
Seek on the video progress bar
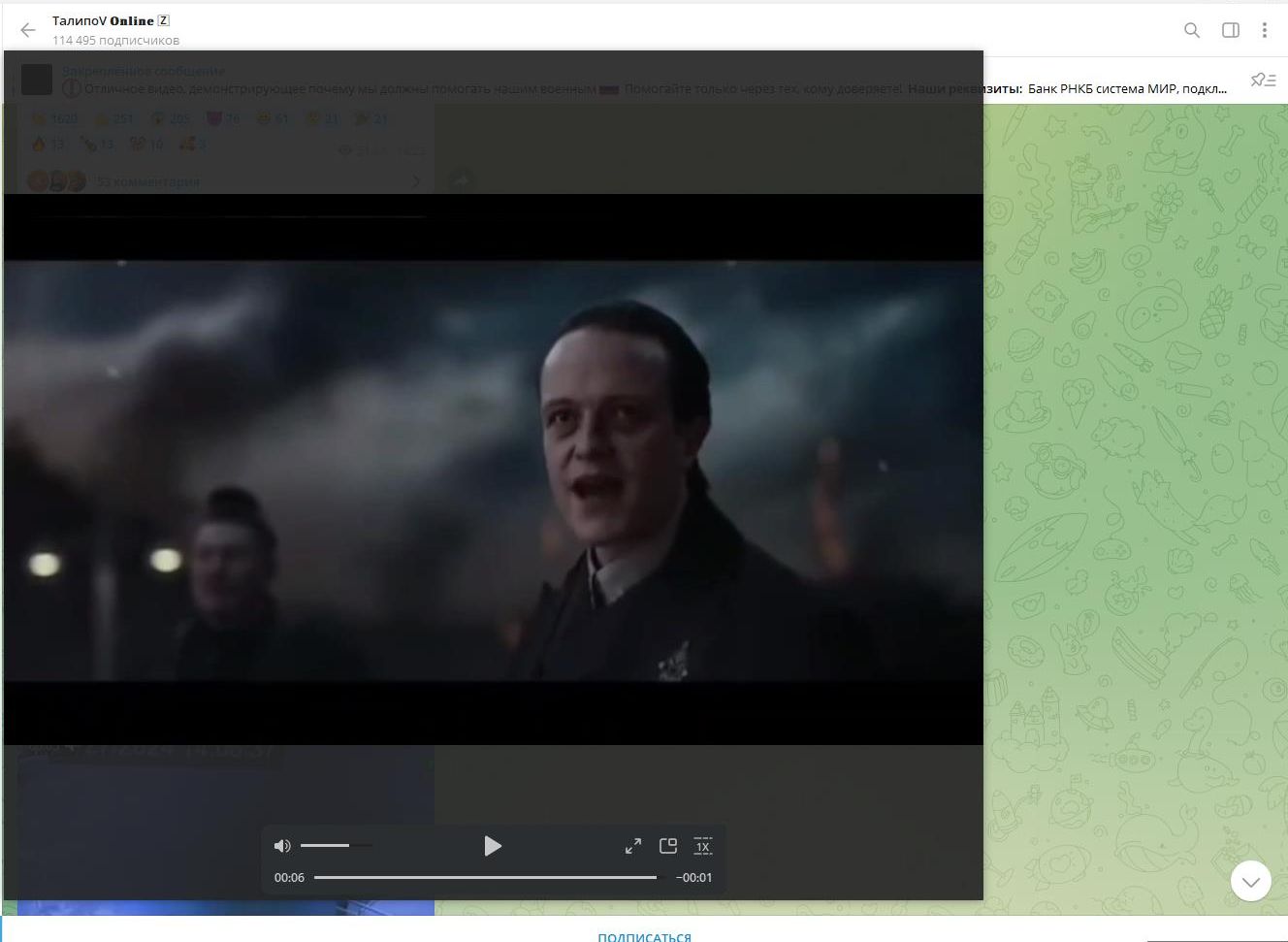click(x=486, y=877)
